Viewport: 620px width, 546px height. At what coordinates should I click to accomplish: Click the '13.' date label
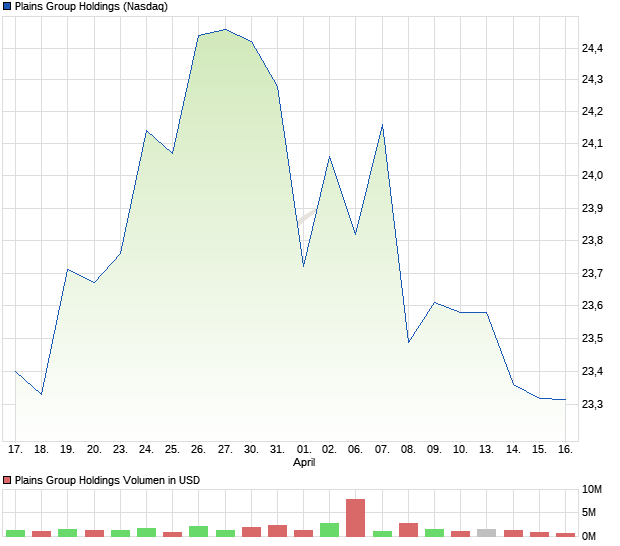pos(486,450)
